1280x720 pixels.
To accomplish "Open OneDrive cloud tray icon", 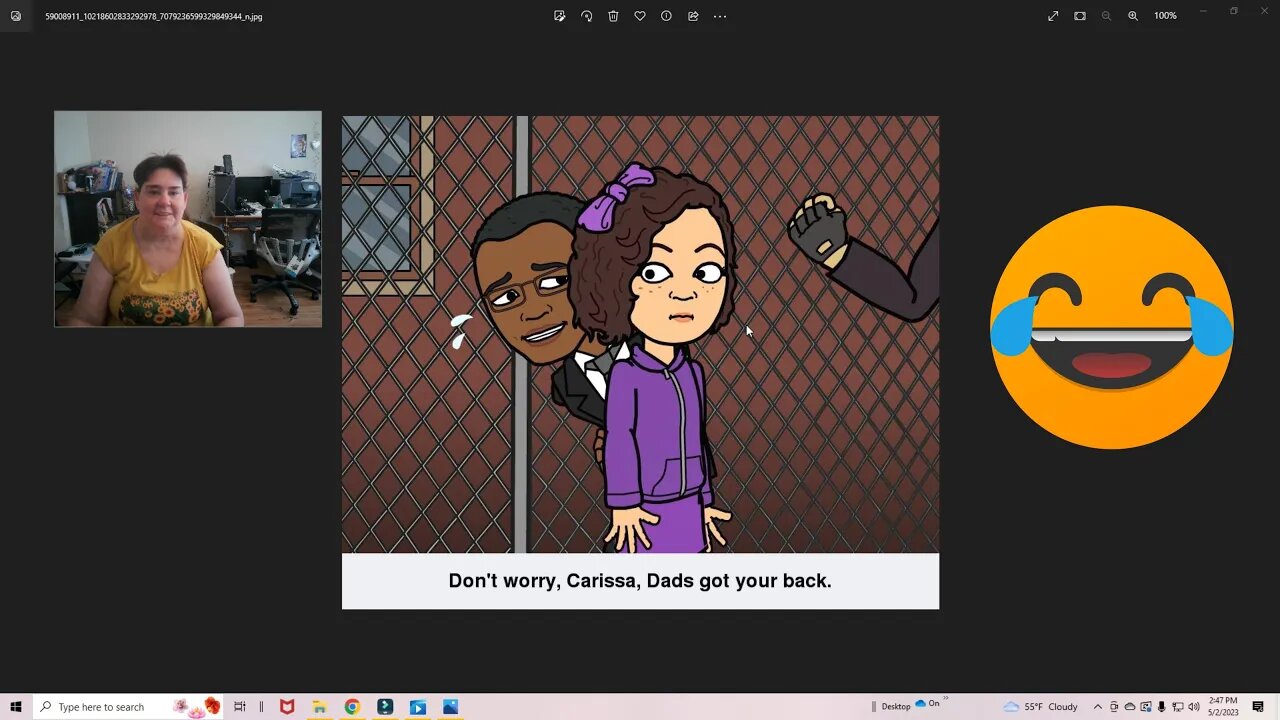I will tap(1130, 707).
